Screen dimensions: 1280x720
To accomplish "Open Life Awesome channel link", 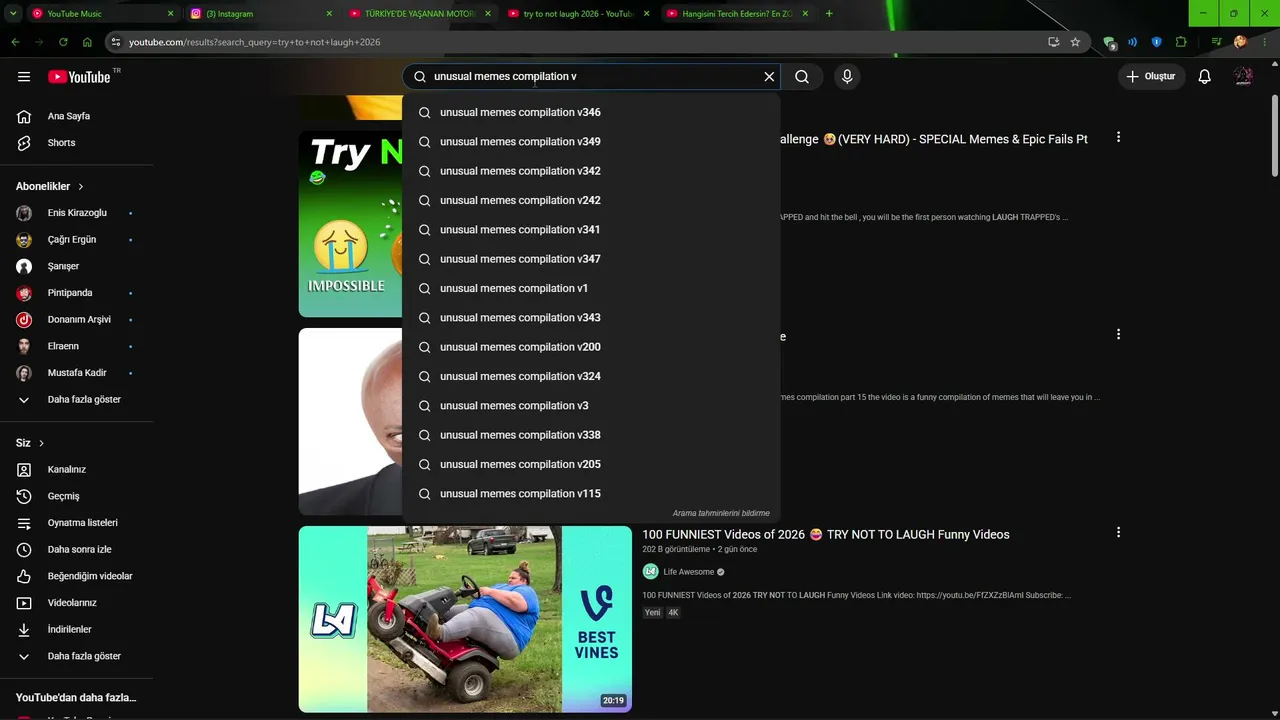I will tap(689, 572).
